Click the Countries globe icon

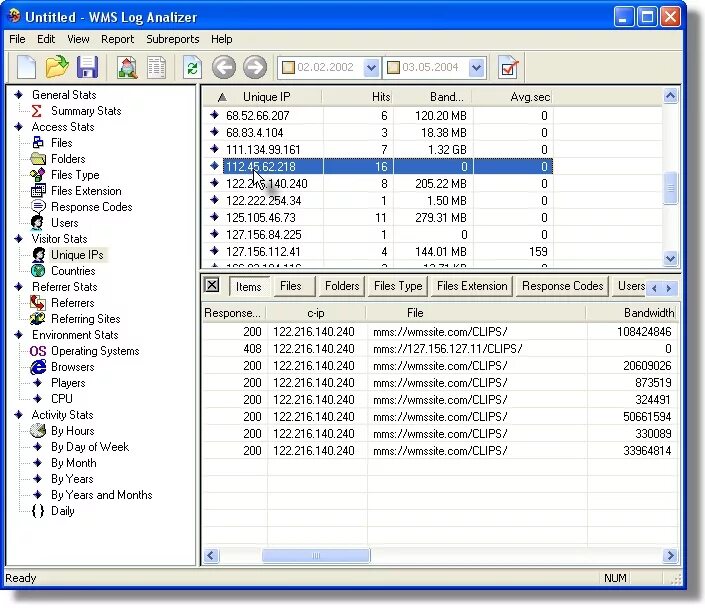38,271
